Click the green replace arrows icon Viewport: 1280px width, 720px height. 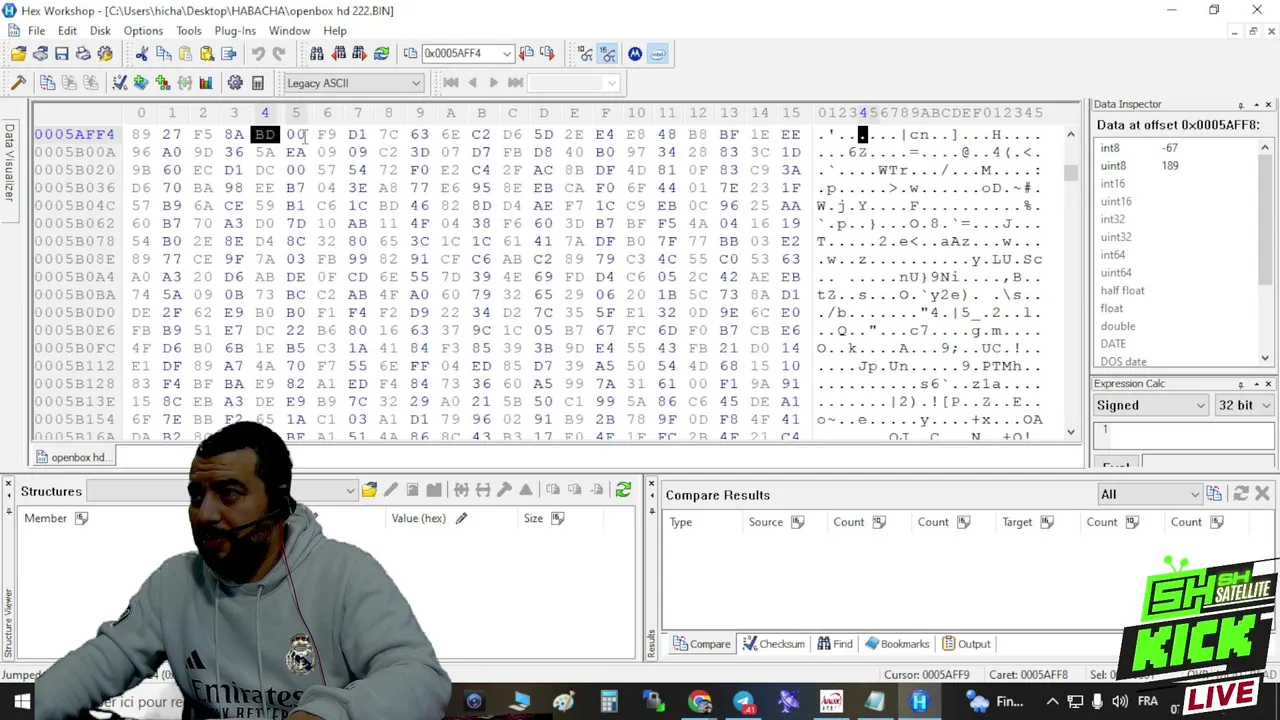click(x=381, y=54)
